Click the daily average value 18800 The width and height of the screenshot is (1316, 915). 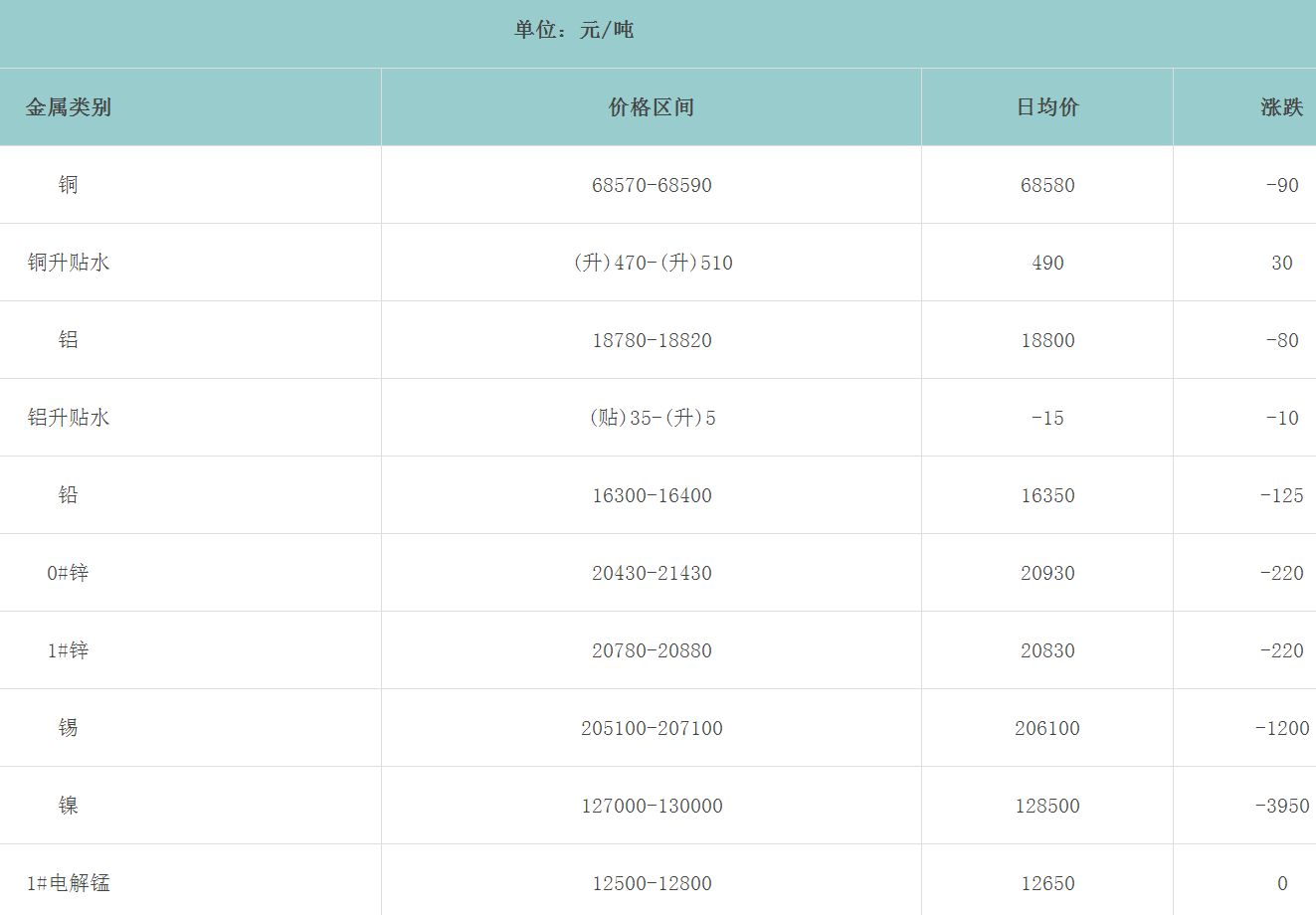click(1047, 340)
